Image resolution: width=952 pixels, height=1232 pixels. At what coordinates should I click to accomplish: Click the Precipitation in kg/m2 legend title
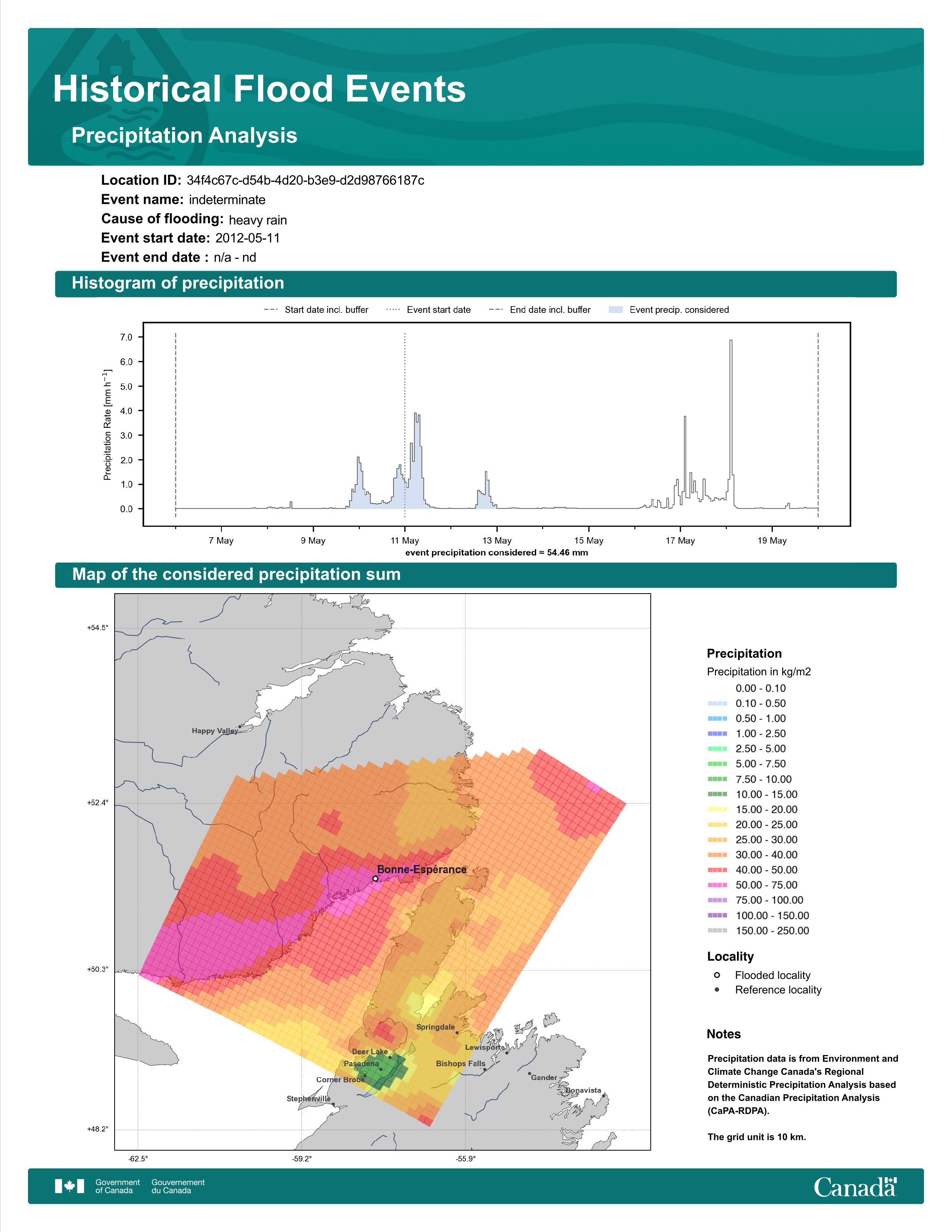[x=759, y=671]
